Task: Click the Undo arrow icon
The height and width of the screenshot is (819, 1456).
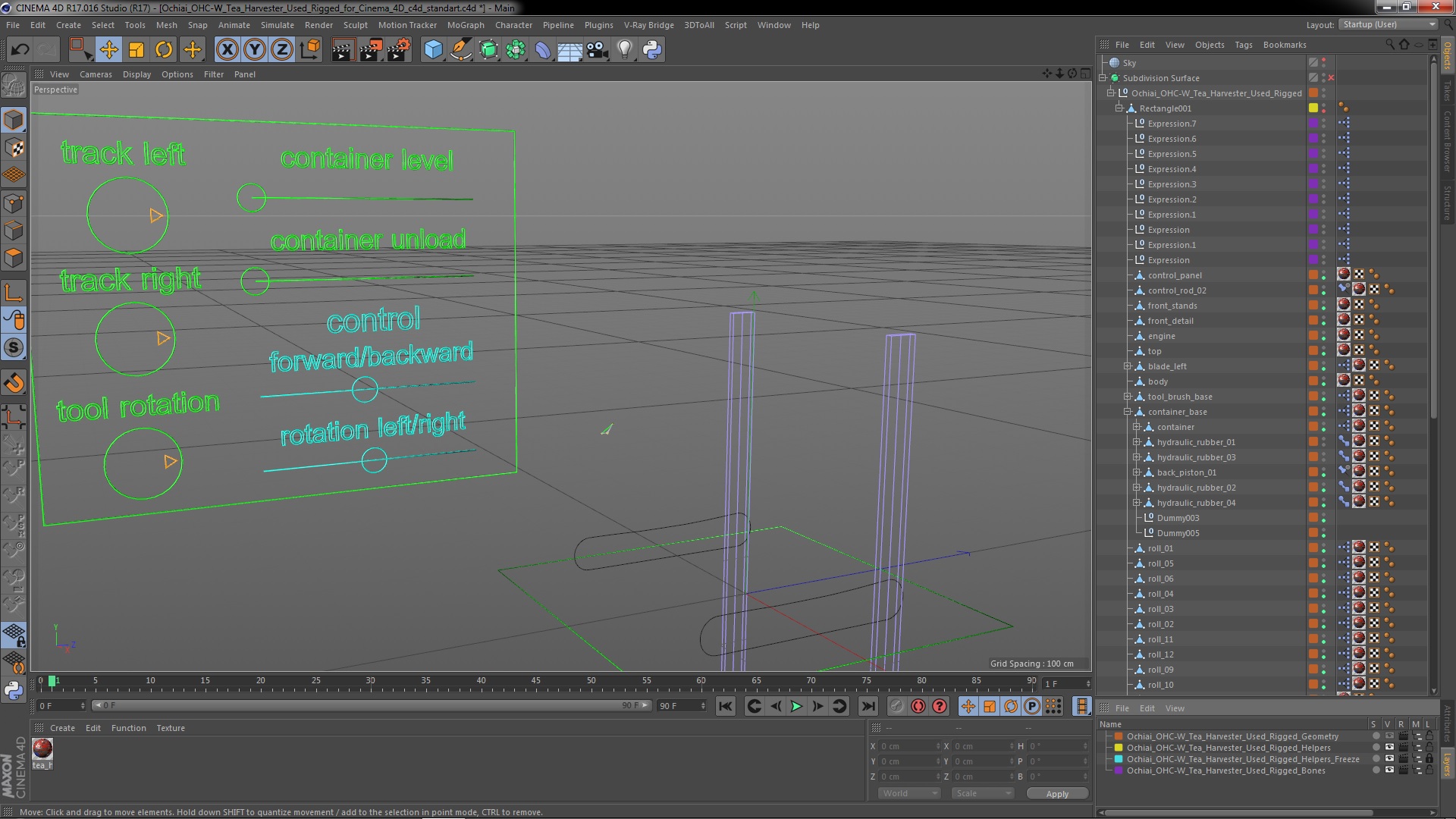Action: pyautogui.click(x=20, y=50)
